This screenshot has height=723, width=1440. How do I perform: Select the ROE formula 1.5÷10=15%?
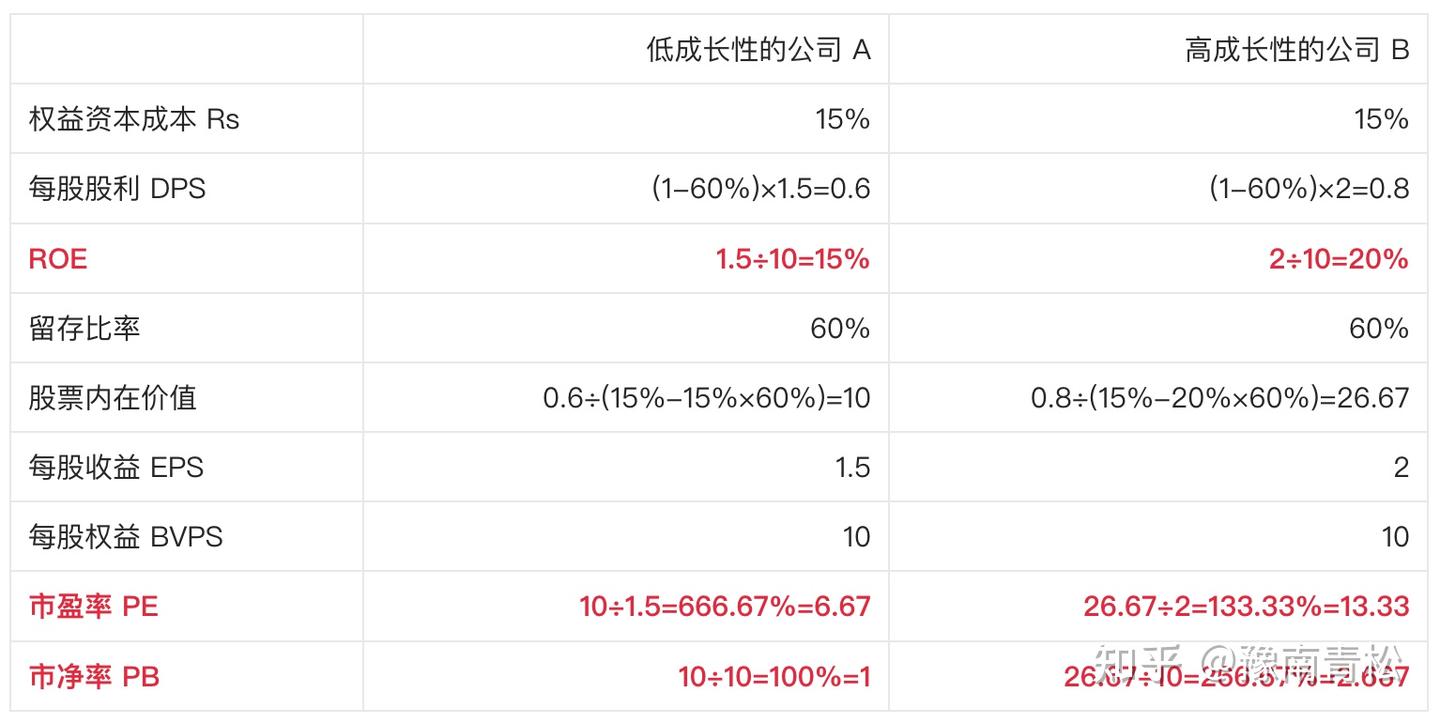click(792, 259)
